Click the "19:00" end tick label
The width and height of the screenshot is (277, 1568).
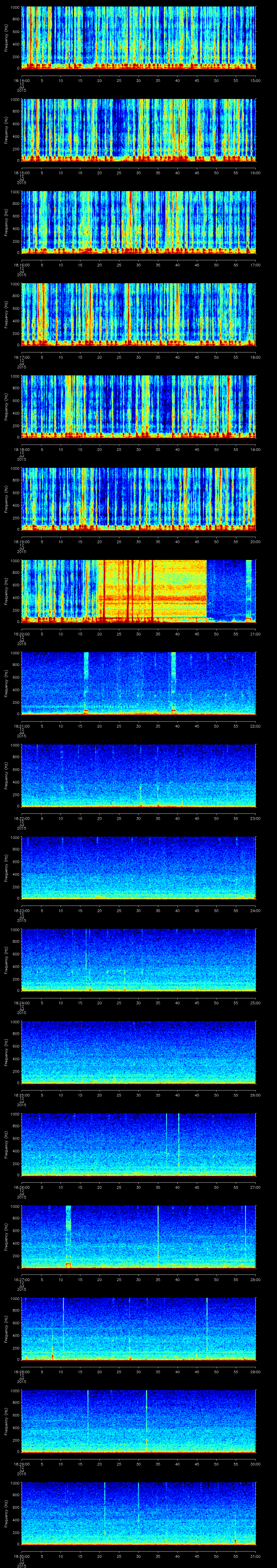(256, 449)
